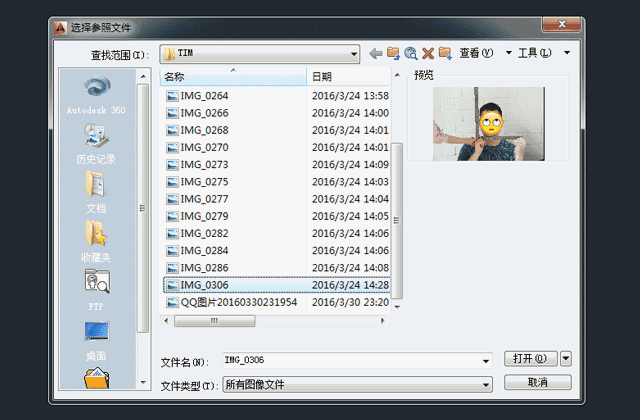Image resolution: width=640 pixels, height=420 pixels.
Task: Expand the 文件类型 file type dropdown
Action: point(486,384)
